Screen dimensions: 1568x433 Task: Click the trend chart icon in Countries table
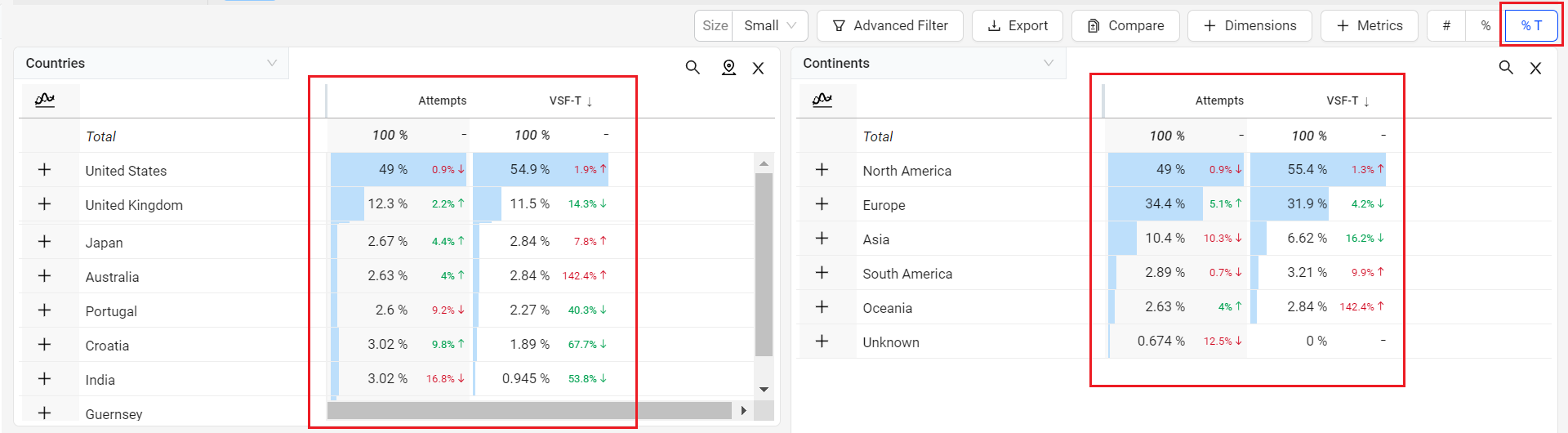(45, 100)
